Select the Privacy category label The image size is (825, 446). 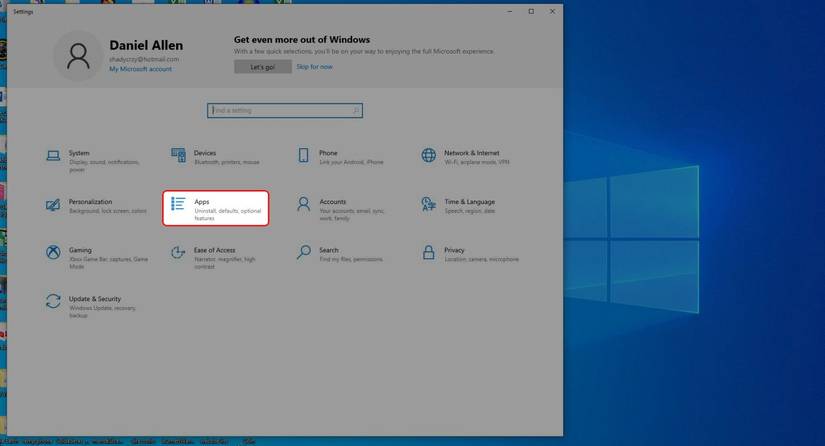[455, 250]
